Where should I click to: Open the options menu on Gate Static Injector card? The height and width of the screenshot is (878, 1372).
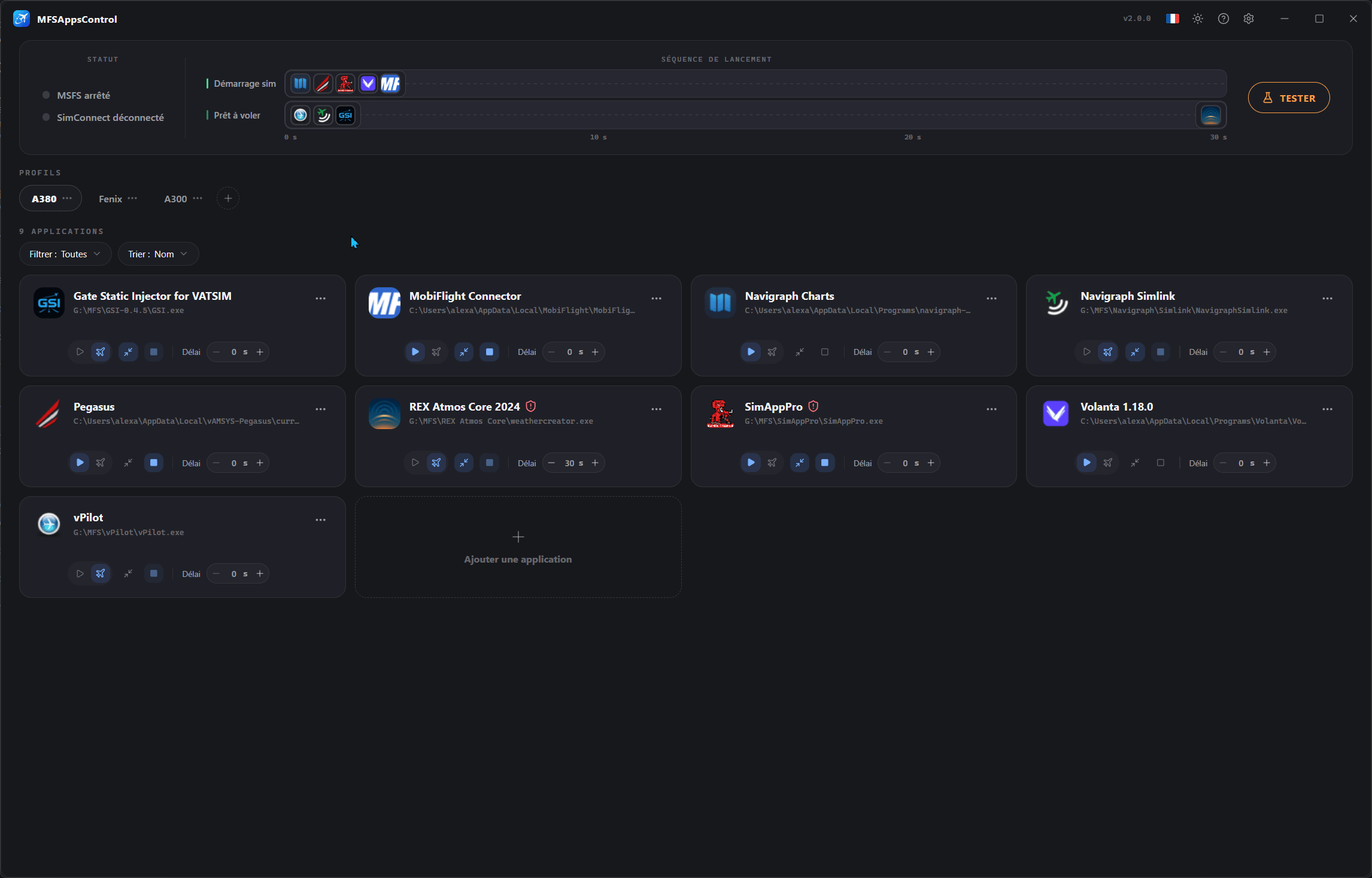321,298
